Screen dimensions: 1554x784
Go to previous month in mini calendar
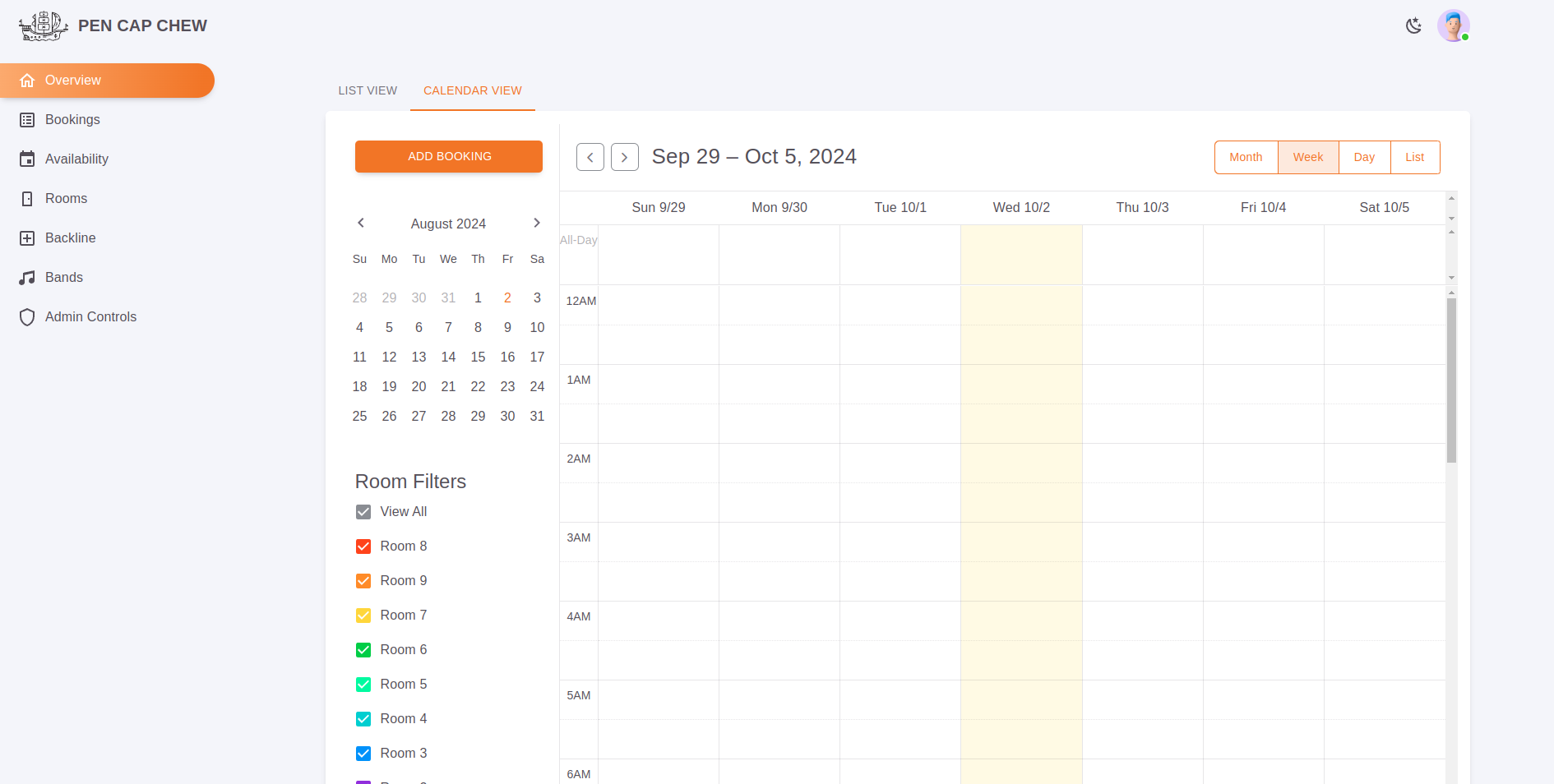click(361, 224)
